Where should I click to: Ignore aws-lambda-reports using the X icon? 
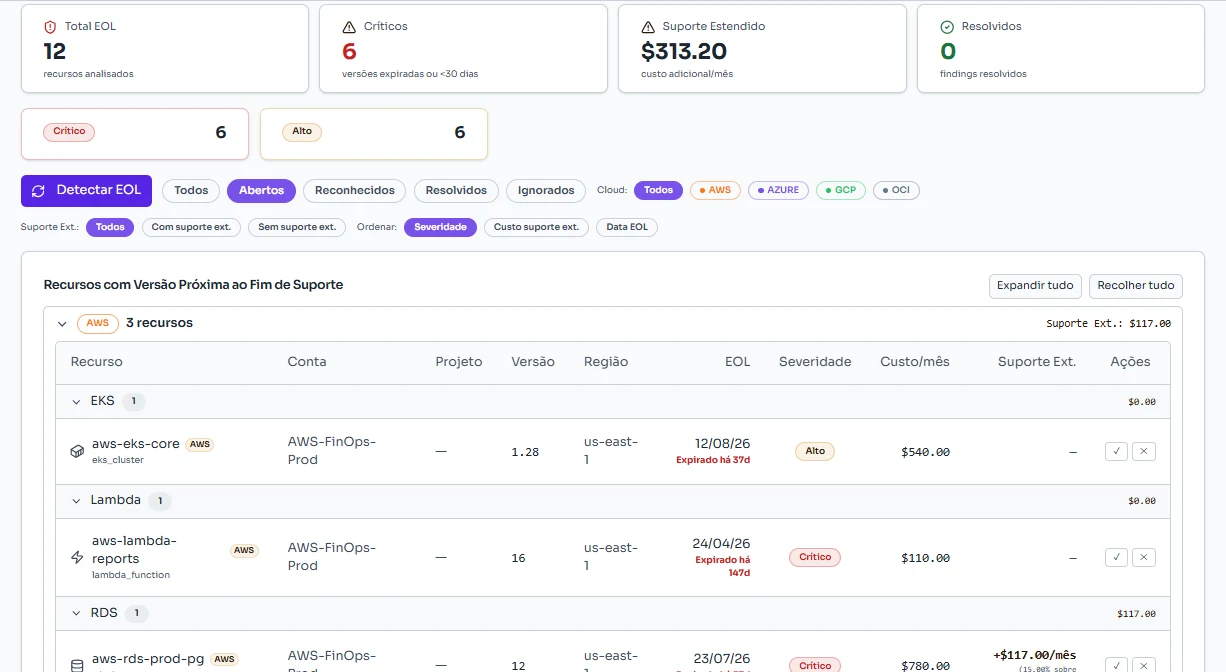pos(1145,557)
